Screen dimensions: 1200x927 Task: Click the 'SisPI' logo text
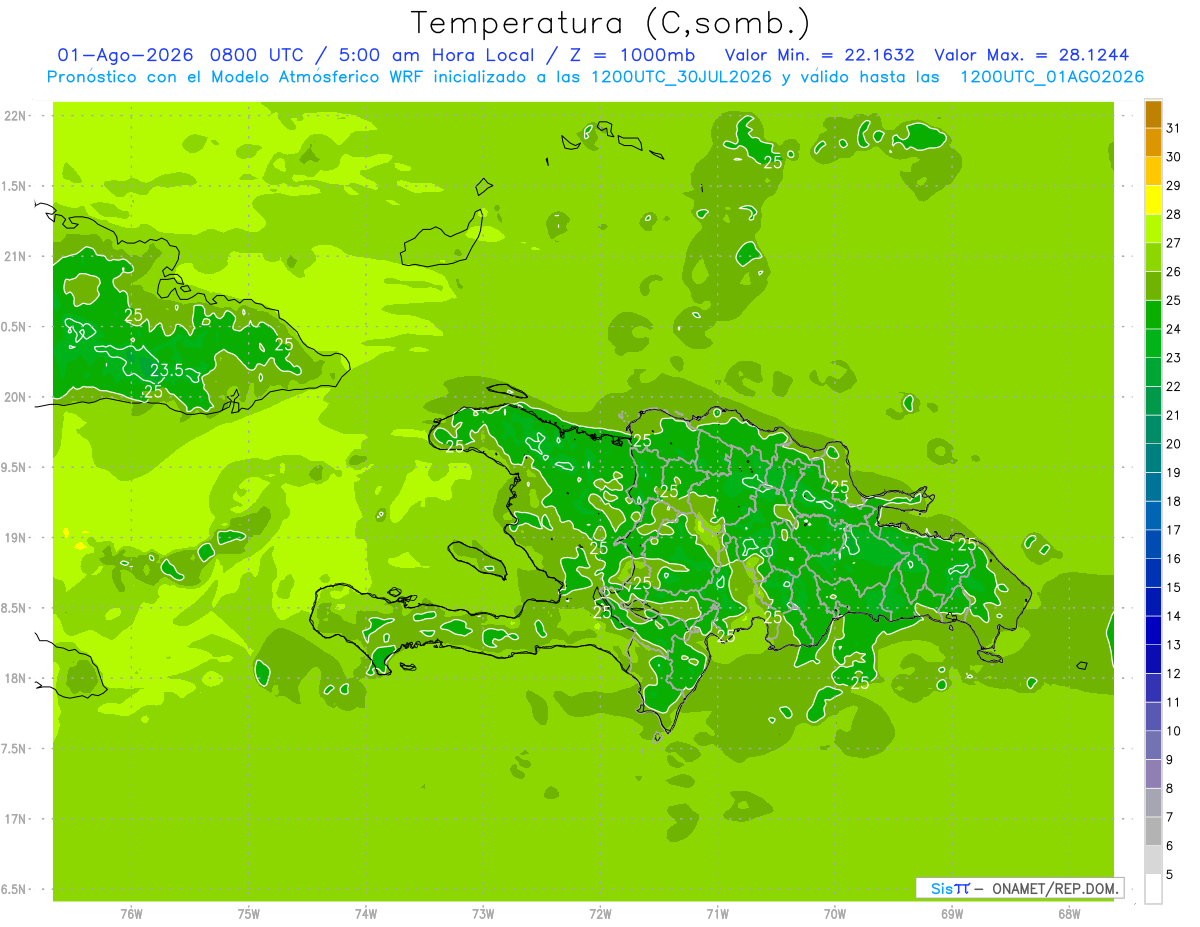tap(950, 888)
